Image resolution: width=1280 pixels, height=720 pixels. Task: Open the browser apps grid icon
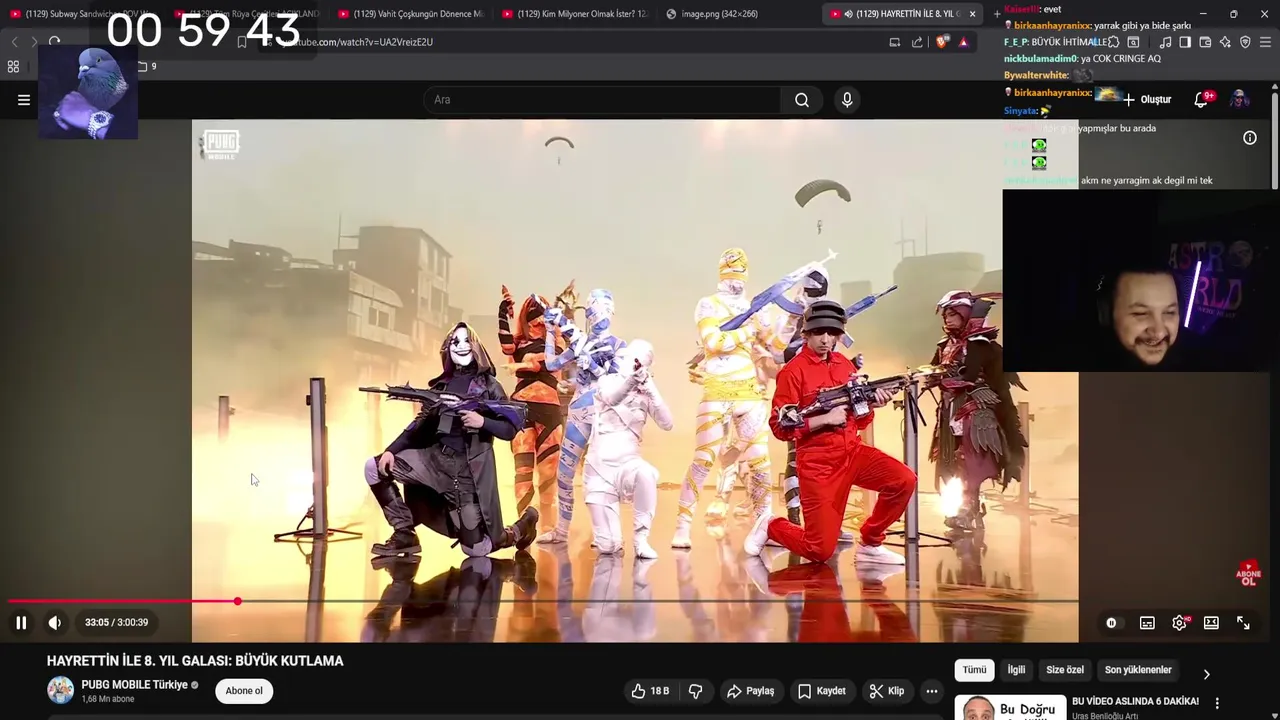point(13,67)
